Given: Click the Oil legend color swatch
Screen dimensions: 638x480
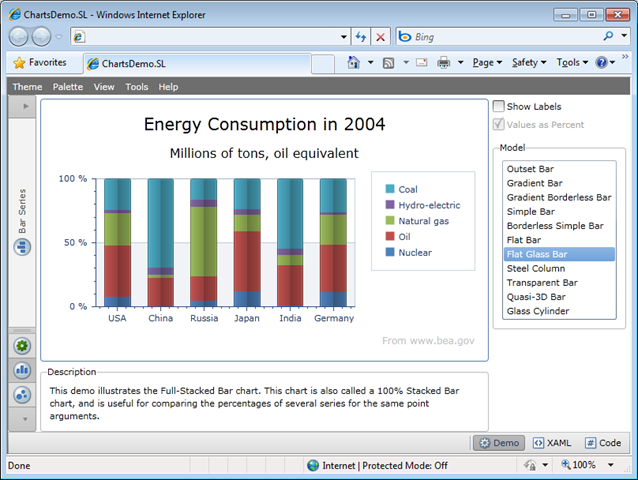Looking at the screenshot, I should point(390,236).
